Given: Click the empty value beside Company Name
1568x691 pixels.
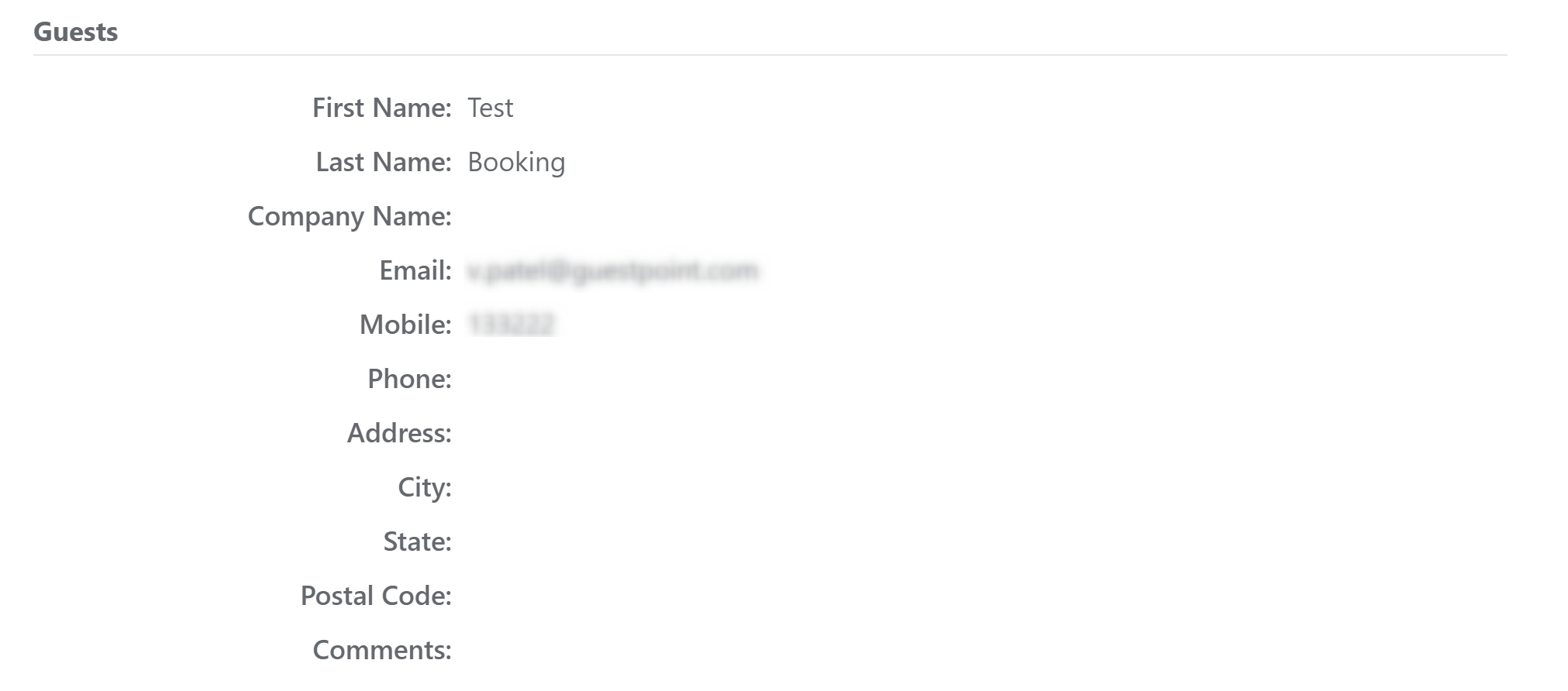Looking at the screenshot, I should pos(543,216).
